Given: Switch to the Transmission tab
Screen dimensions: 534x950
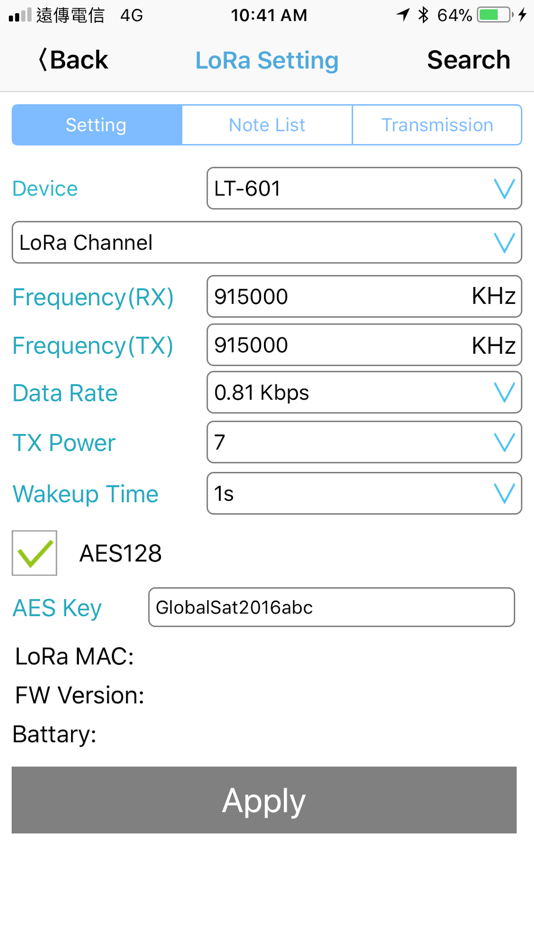Looking at the screenshot, I should coord(437,125).
